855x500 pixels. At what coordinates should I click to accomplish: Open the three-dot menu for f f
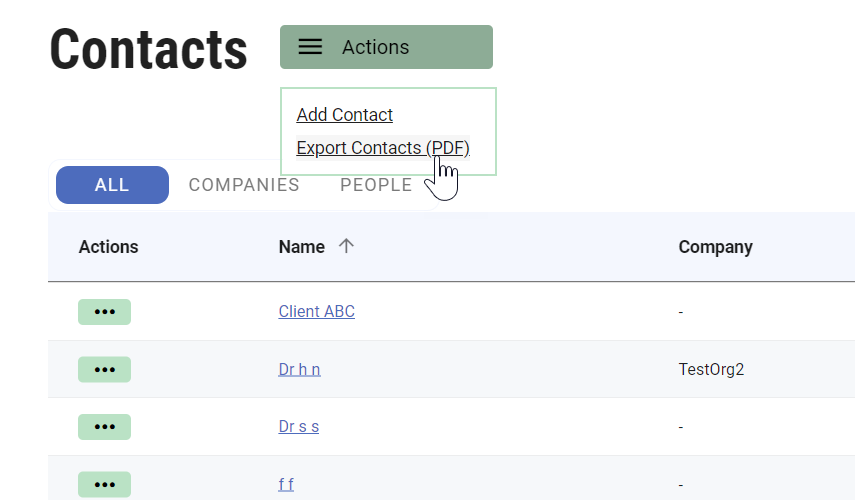click(104, 484)
